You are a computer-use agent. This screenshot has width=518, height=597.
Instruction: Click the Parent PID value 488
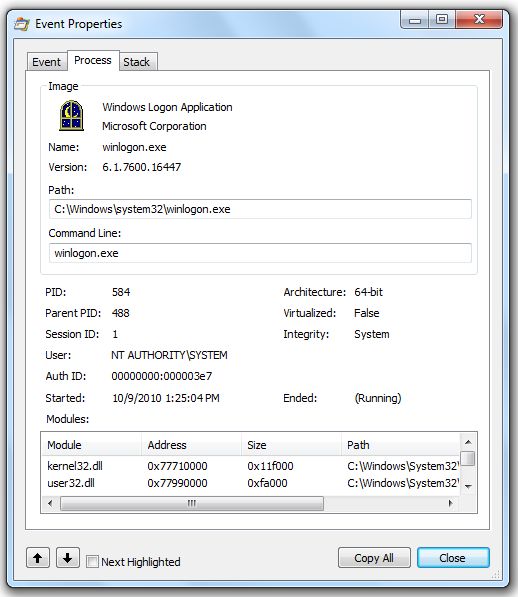click(x=121, y=313)
